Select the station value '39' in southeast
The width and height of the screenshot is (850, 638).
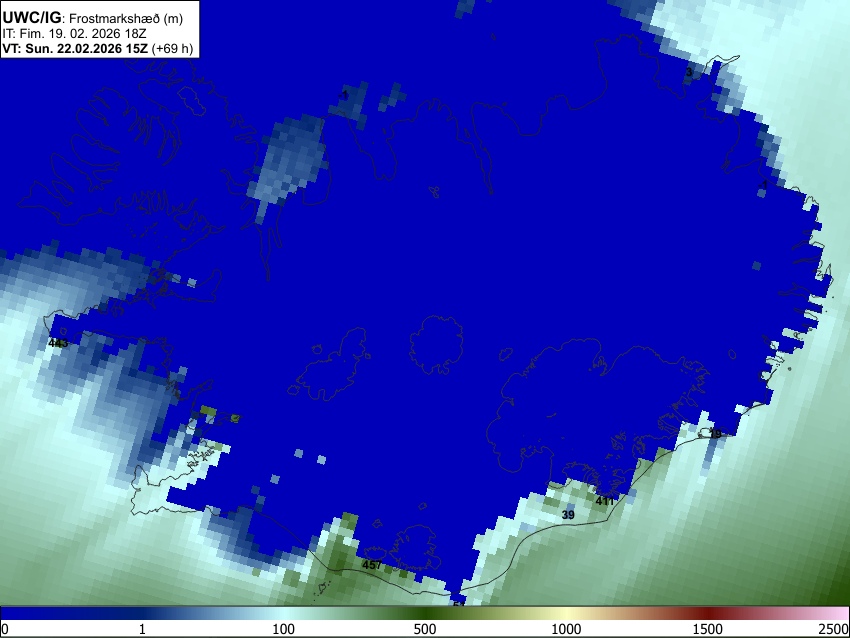568,515
